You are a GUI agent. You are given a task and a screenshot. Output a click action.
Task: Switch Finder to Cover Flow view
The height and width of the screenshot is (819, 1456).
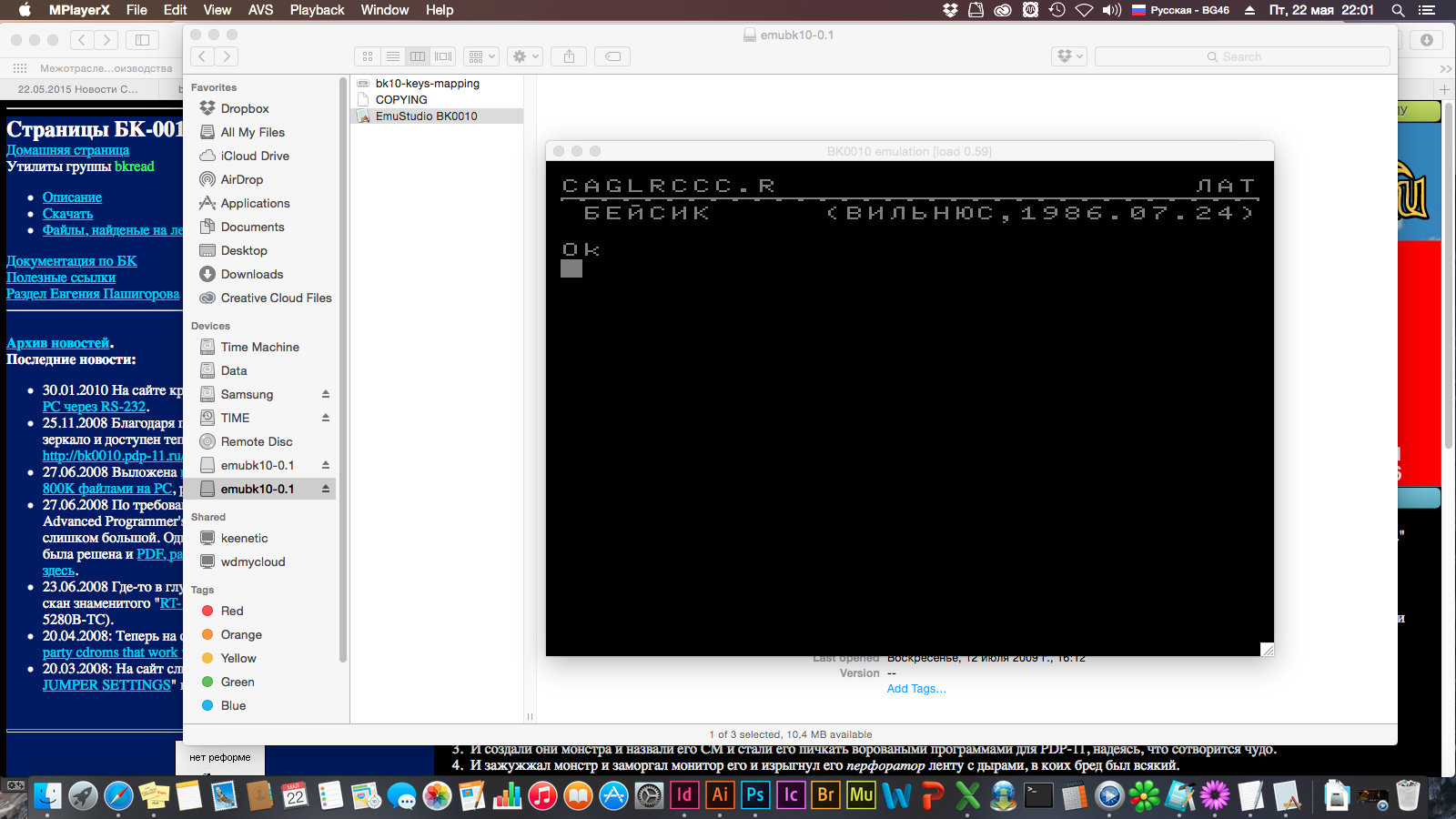click(443, 56)
